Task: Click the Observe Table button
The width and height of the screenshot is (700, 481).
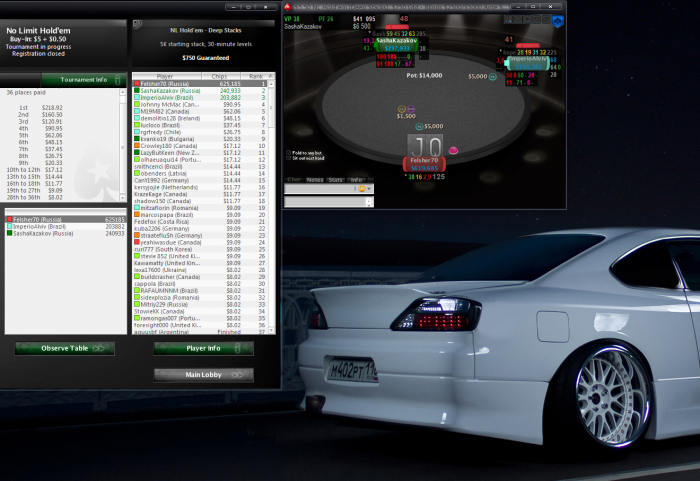Action: (65, 348)
